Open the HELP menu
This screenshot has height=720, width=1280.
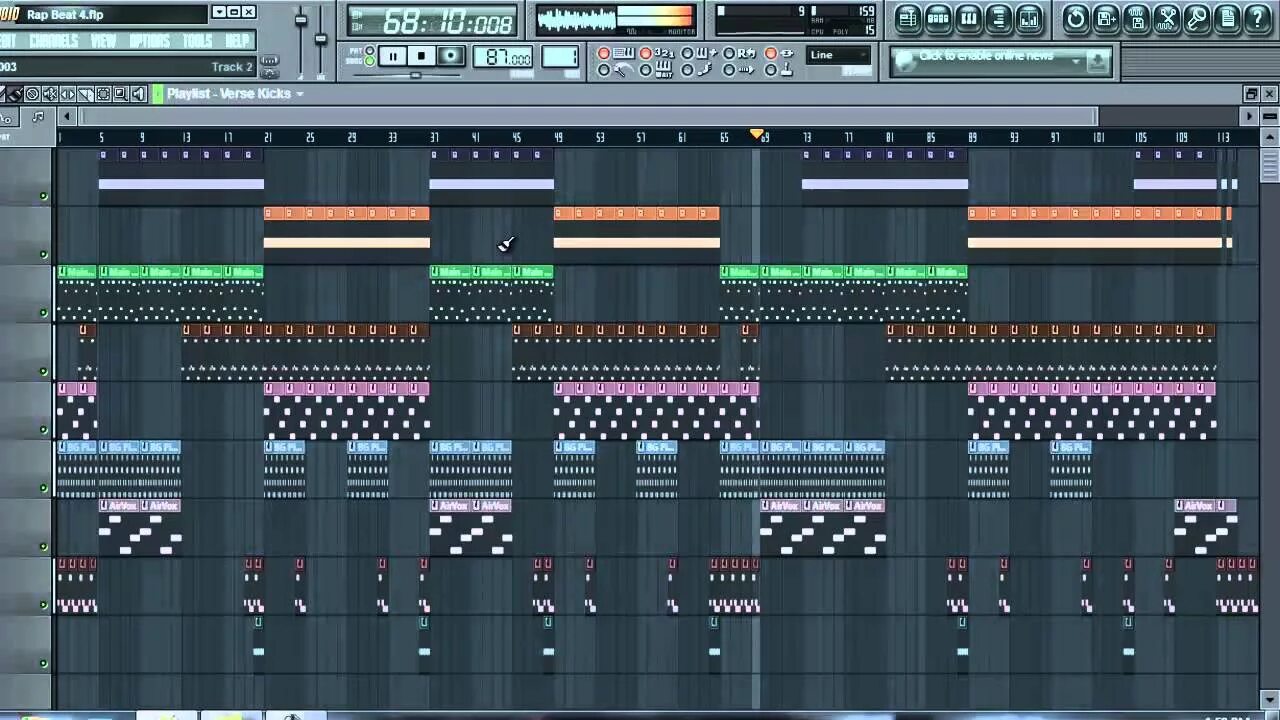click(237, 41)
